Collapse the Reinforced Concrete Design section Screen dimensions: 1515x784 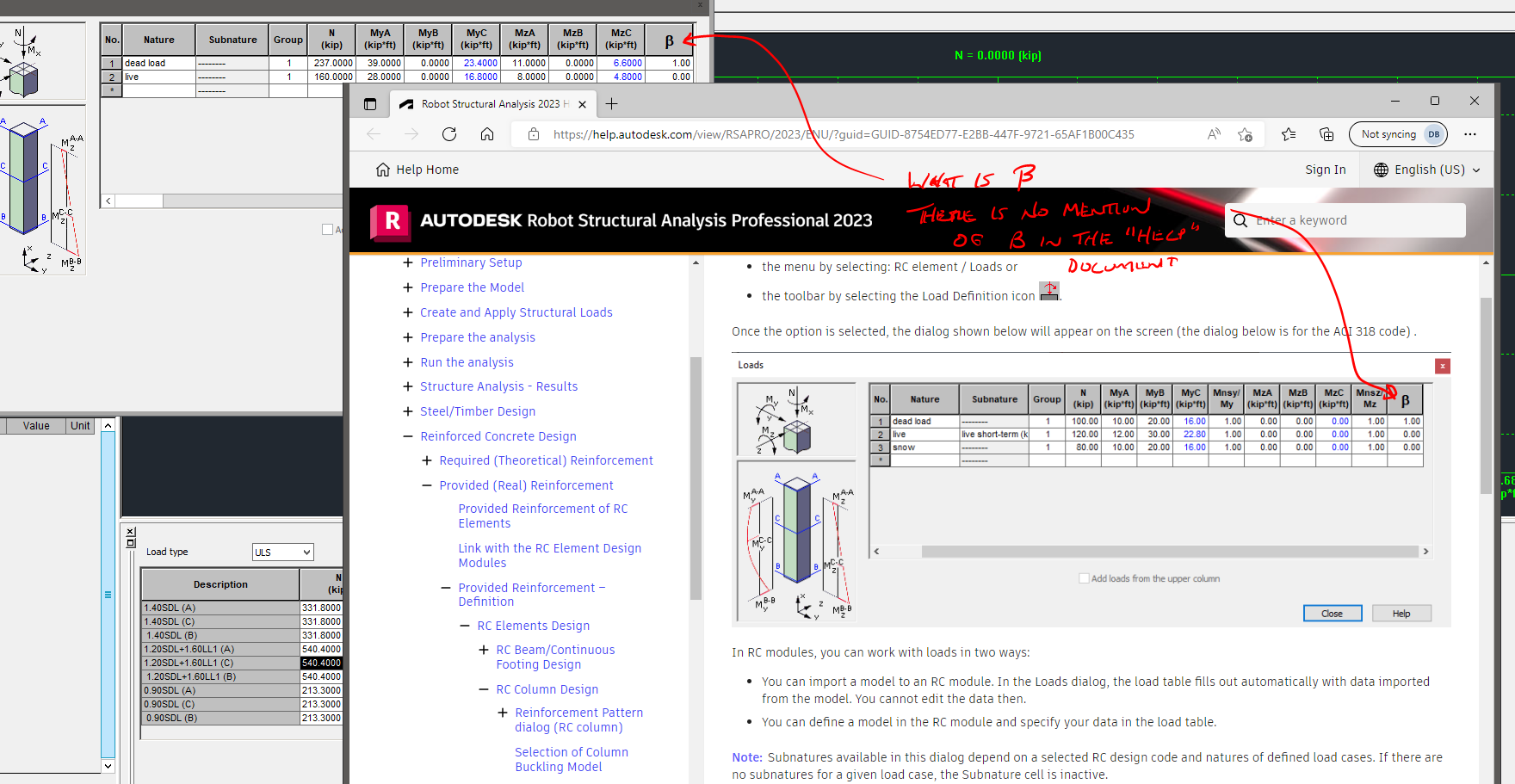click(407, 436)
